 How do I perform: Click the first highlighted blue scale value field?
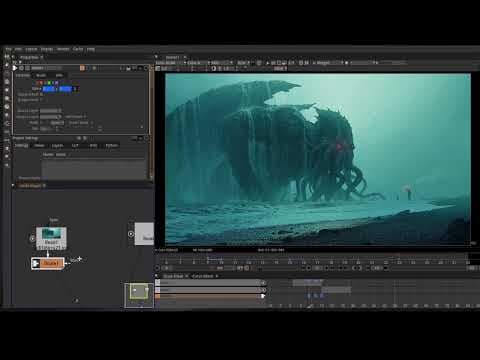coord(49,89)
